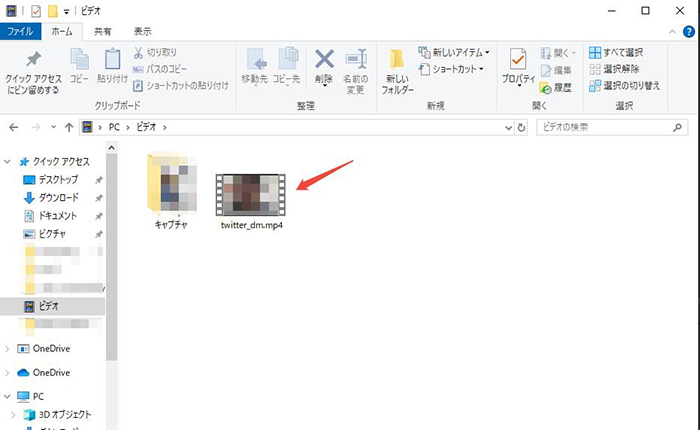
Task: Collapse the ribbon with chevron
Action: 672,32
